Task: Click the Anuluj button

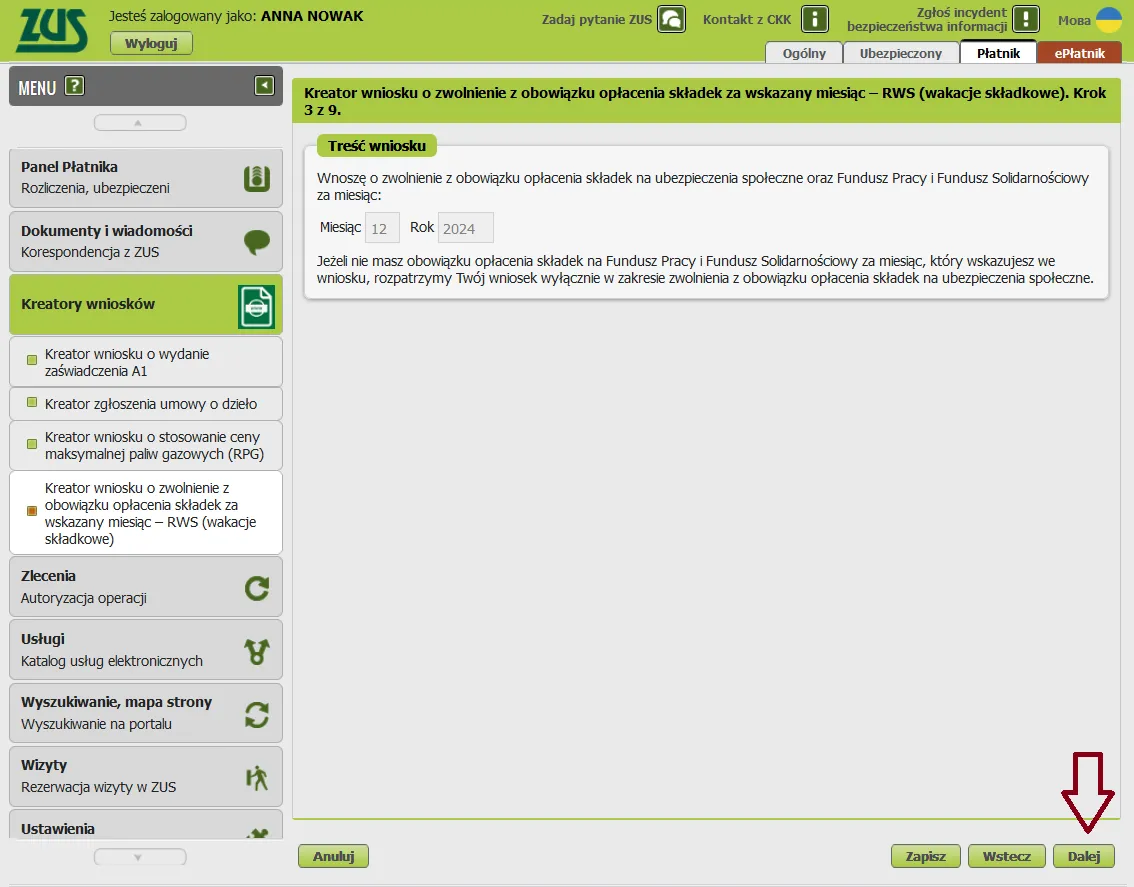Action: [333, 856]
